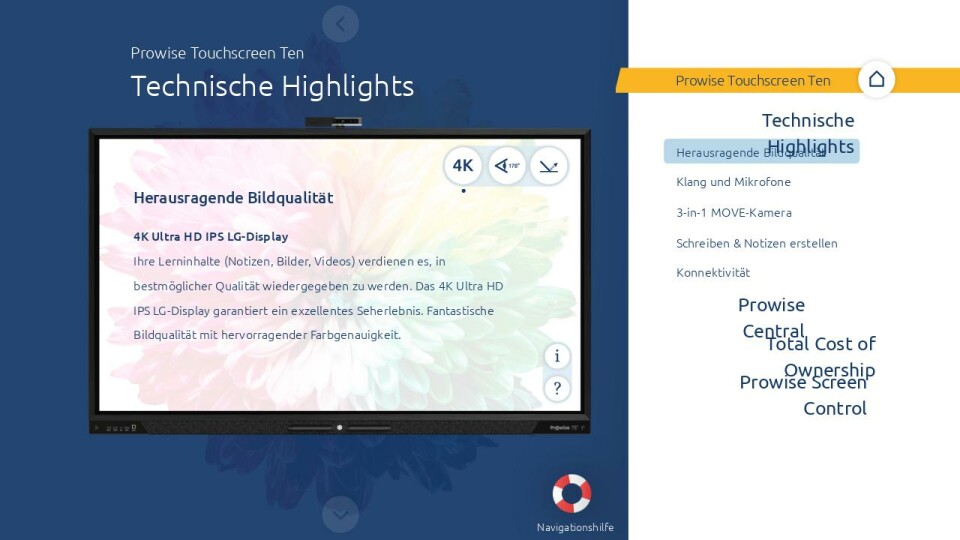Go to next slide using down chevron
960x540 pixels.
340,514
